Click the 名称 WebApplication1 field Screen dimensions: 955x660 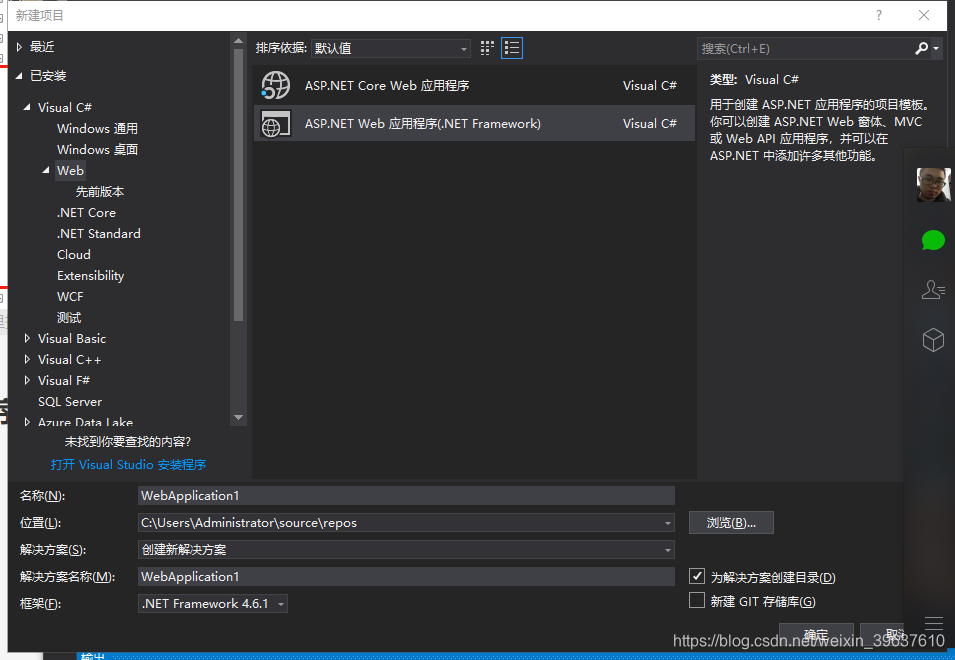[406, 496]
